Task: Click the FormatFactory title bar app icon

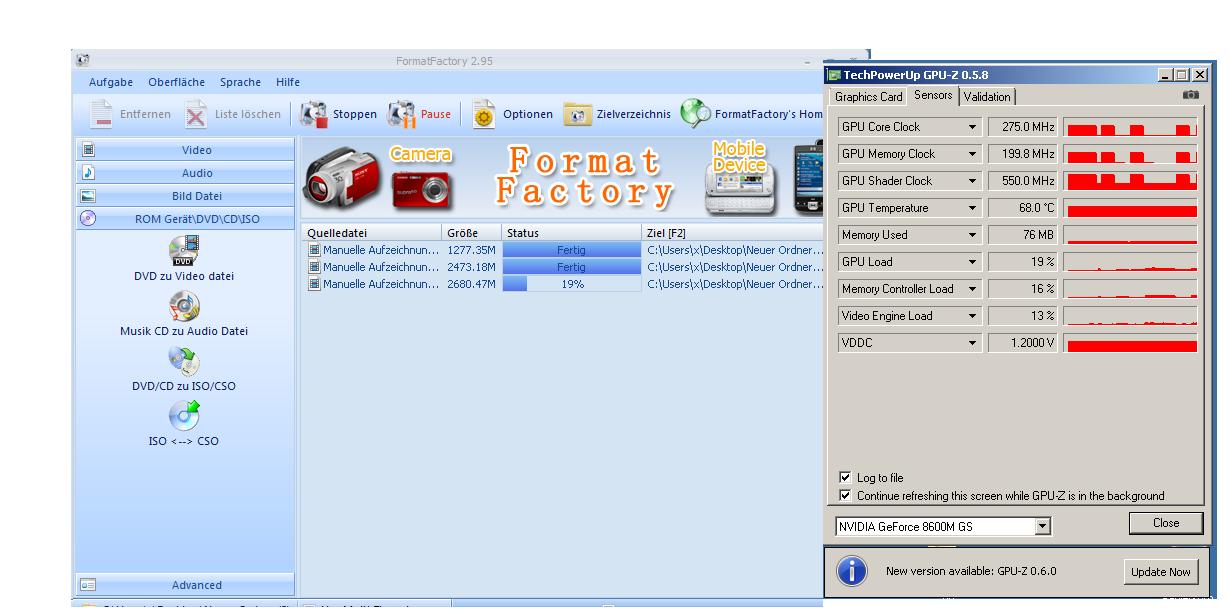Action: pyautogui.click(x=83, y=60)
